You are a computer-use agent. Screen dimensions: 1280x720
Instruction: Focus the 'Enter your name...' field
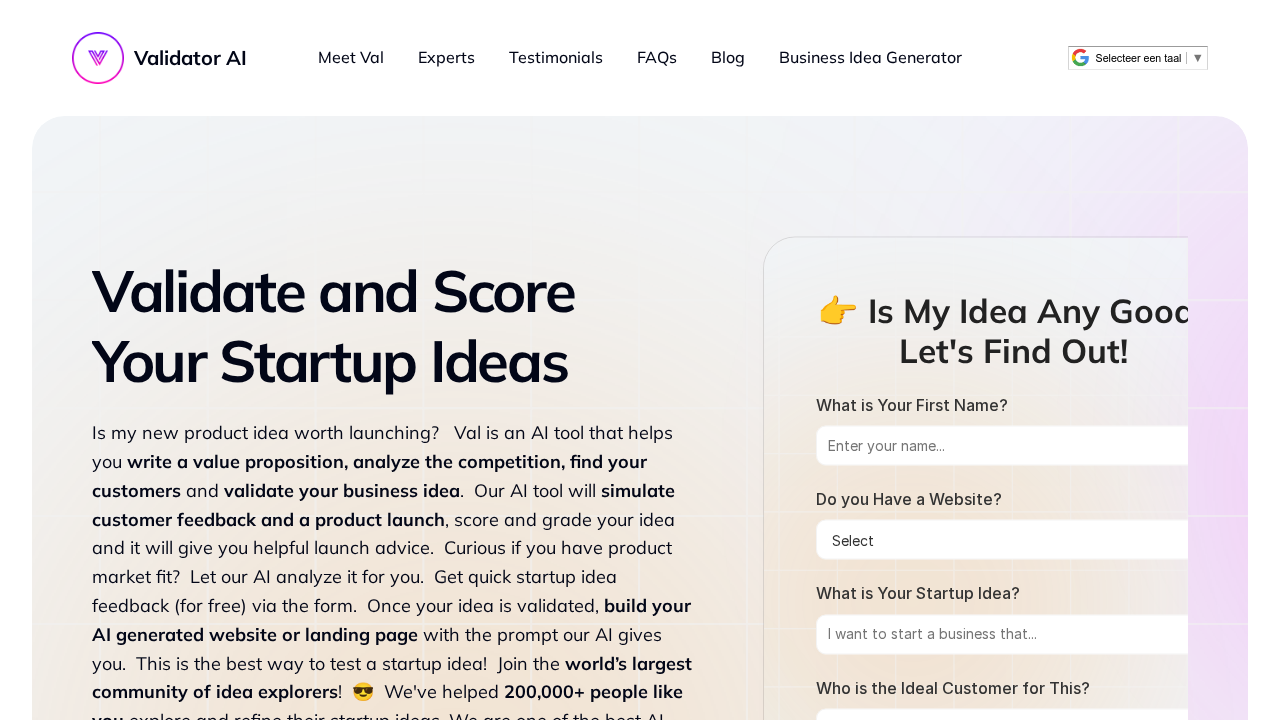[x=1002, y=446]
